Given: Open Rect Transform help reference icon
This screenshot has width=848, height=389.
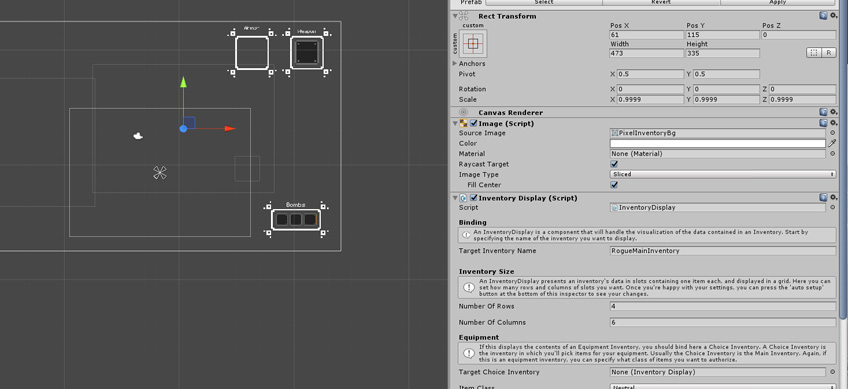Looking at the screenshot, I should (823, 16).
